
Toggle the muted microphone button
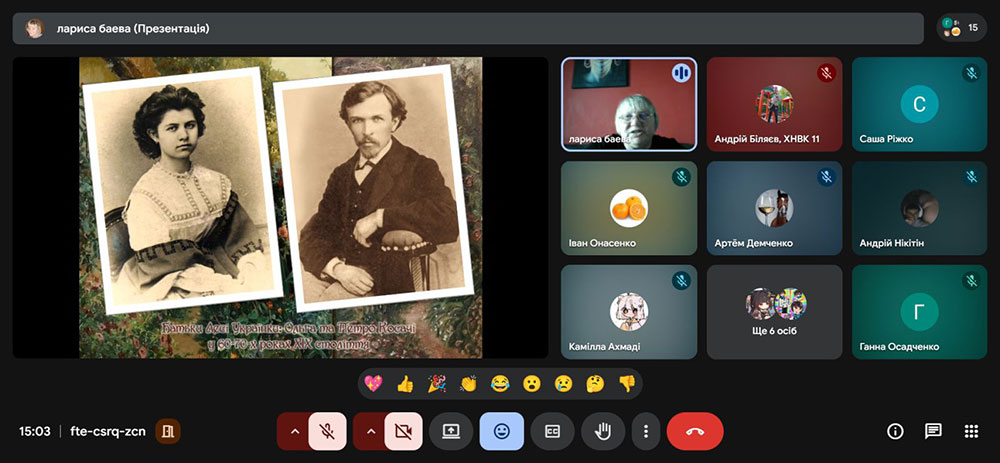(x=328, y=431)
